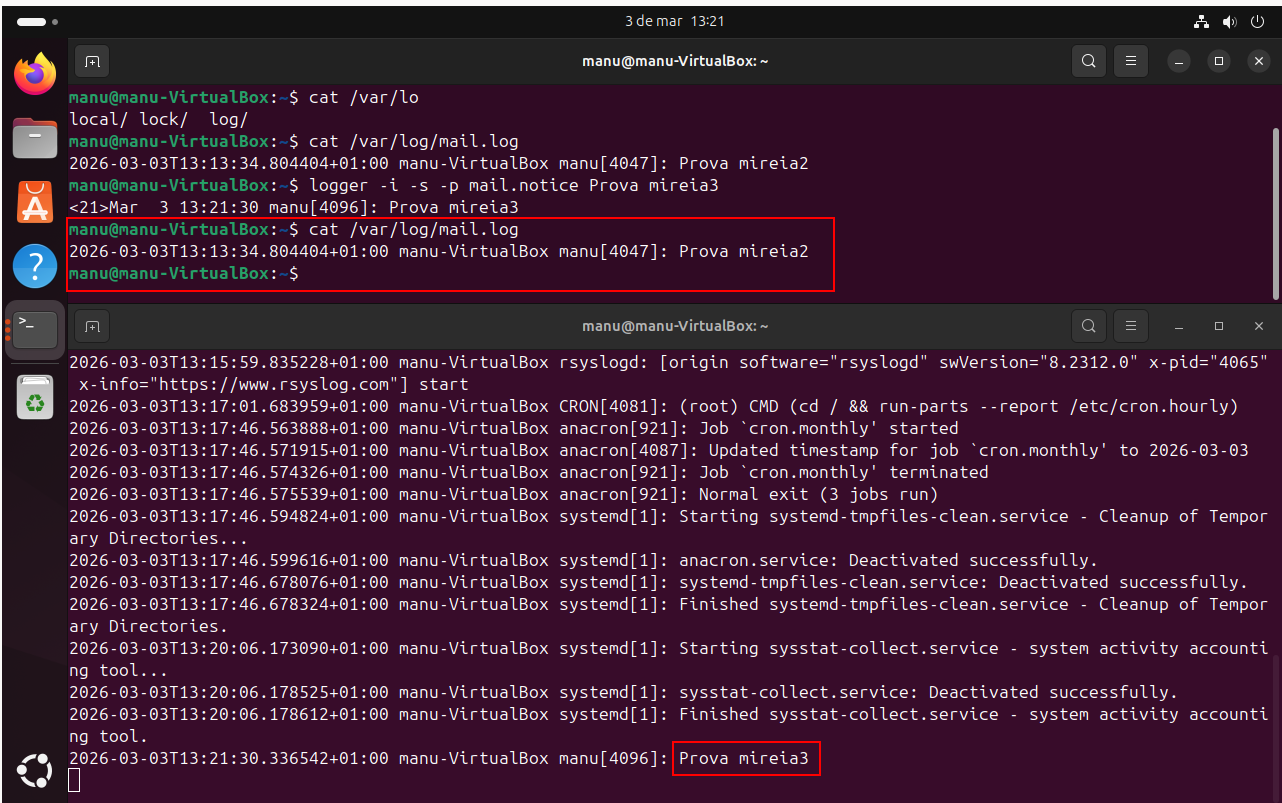
Task: Open new tab in bottom terminal window
Action: tap(92, 326)
